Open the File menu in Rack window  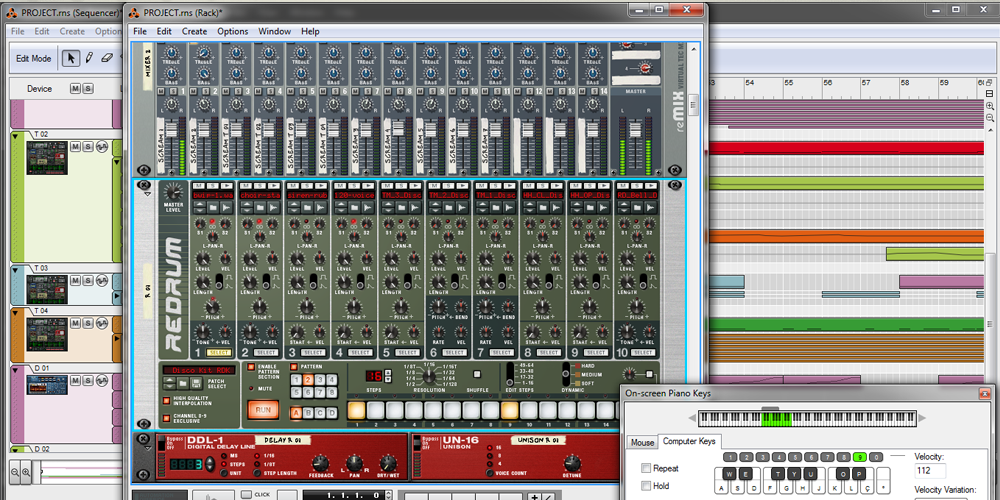pyautogui.click(x=140, y=31)
